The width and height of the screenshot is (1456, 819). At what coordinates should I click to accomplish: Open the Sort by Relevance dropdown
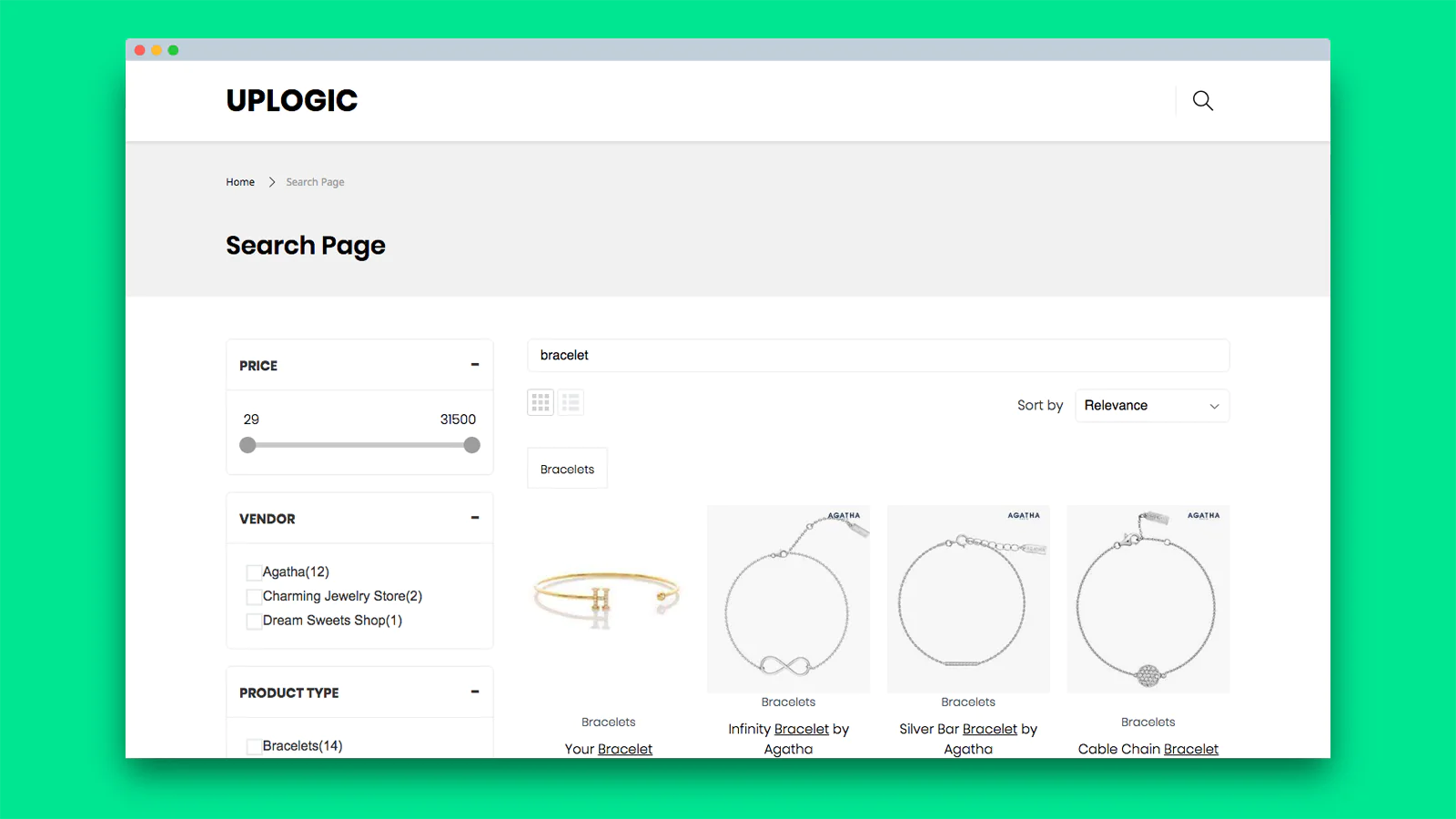click(1152, 406)
